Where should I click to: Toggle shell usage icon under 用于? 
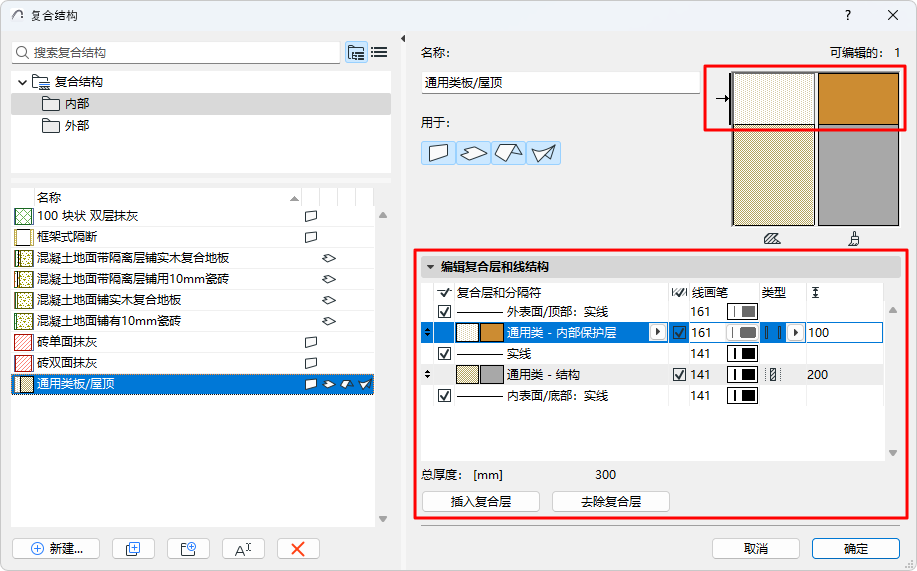[543, 153]
